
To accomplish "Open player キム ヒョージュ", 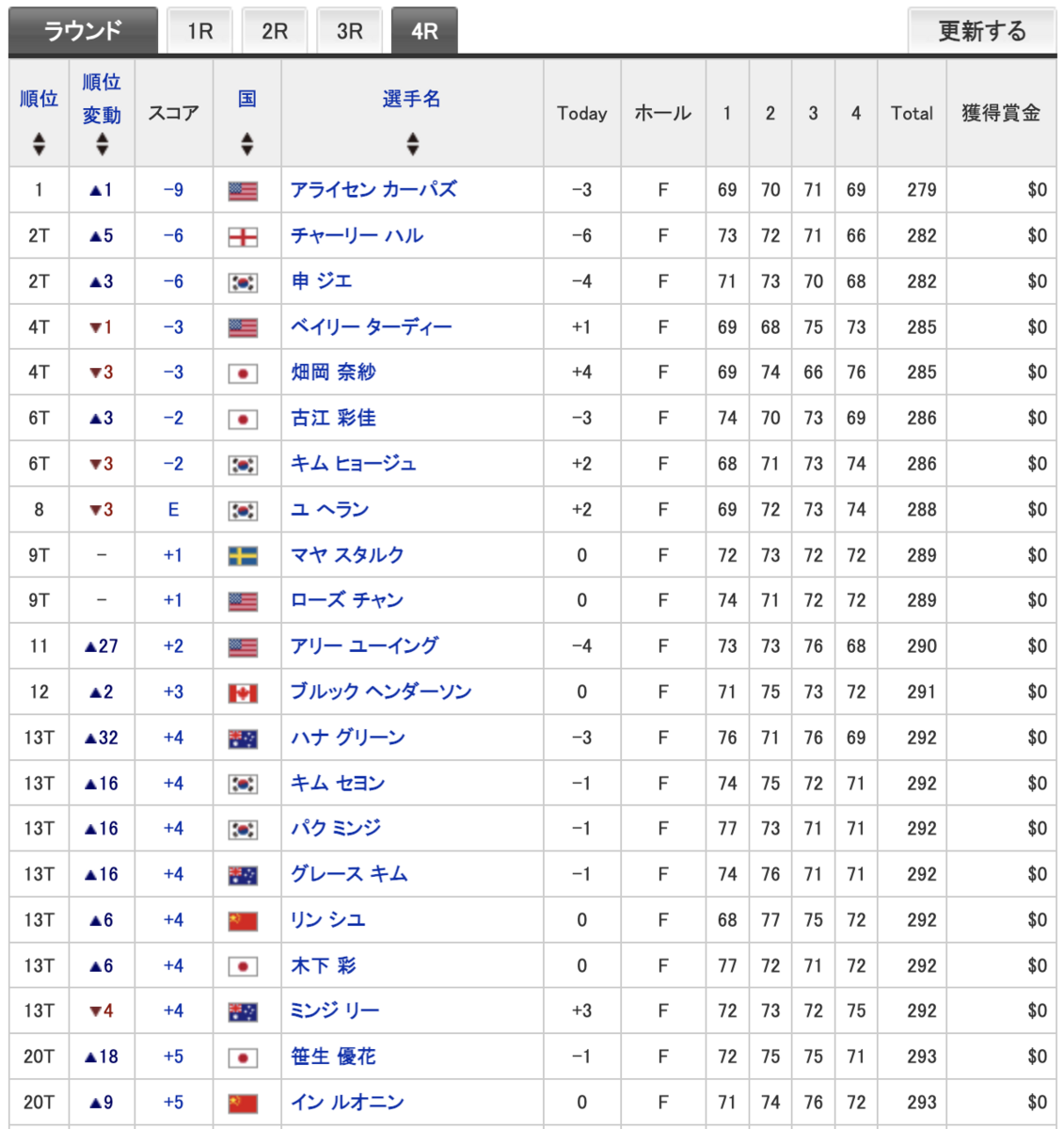I will point(353,464).
